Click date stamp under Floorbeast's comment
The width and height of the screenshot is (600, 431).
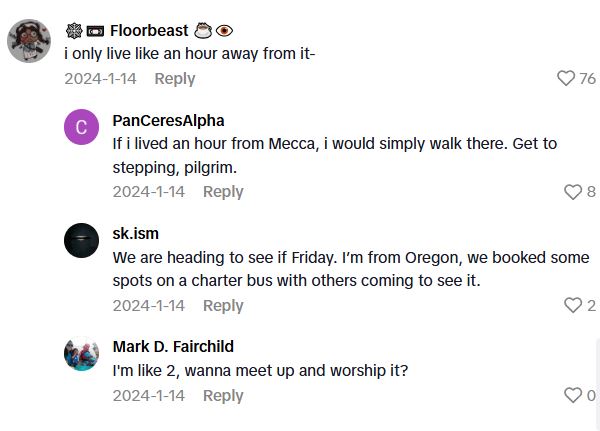point(101,78)
